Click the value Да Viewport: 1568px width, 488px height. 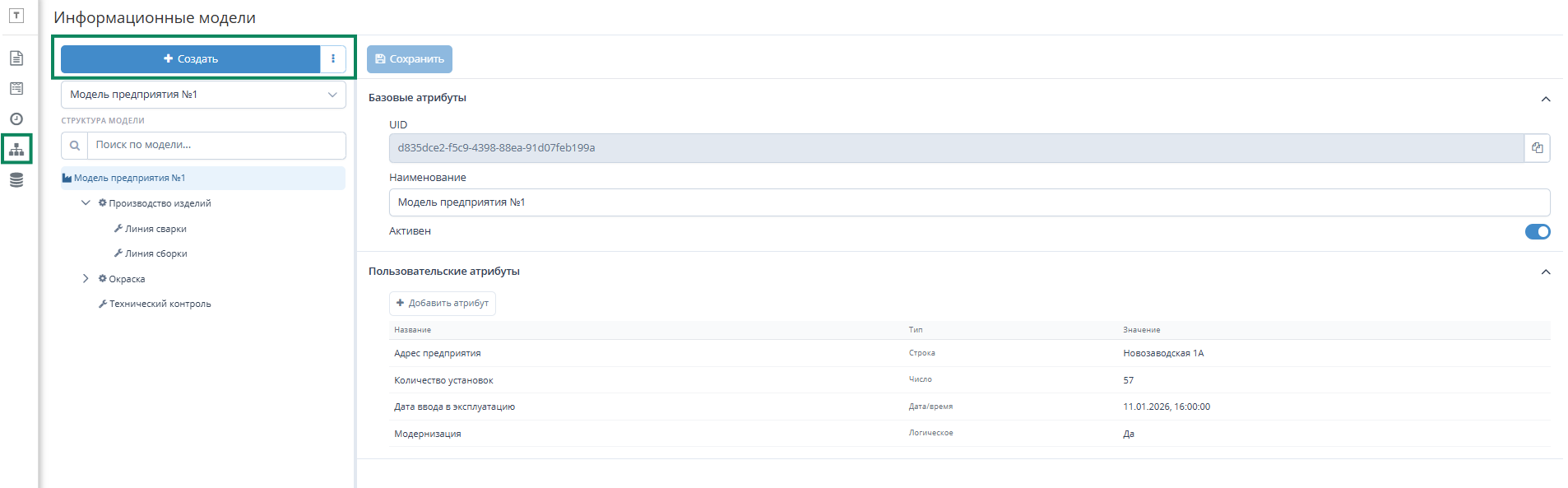(x=1129, y=434)
